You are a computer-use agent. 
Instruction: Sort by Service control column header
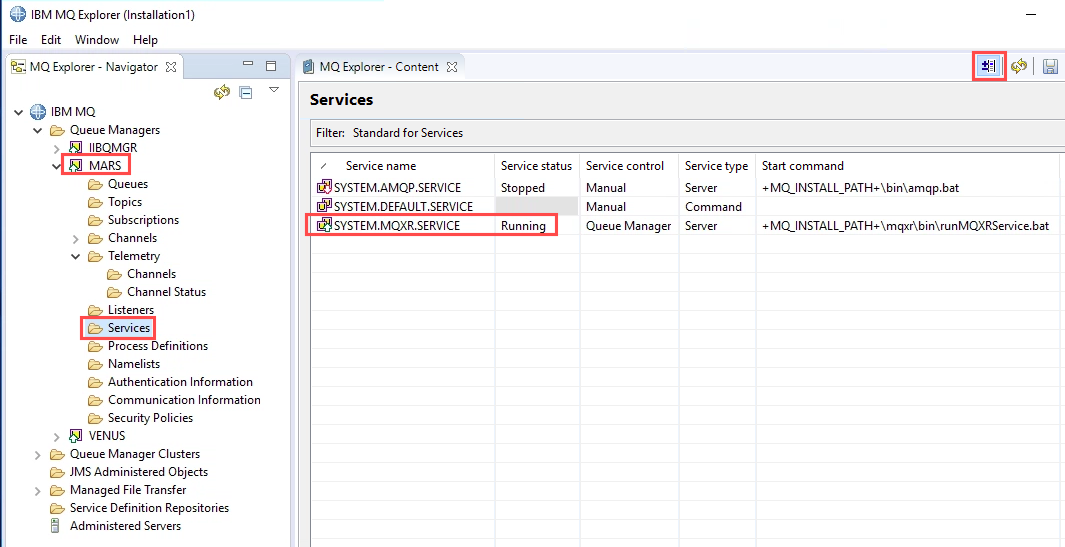(625, 166)
